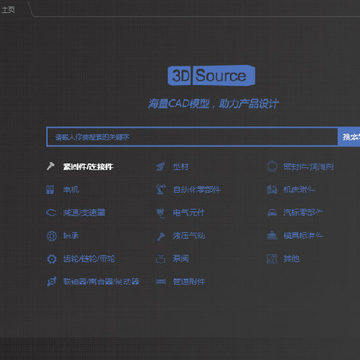This screenshot has width=360, height=360.
Task: Click the 液压气动 hydraulic pneumatic icon
Action: click(x=161, y=236)
